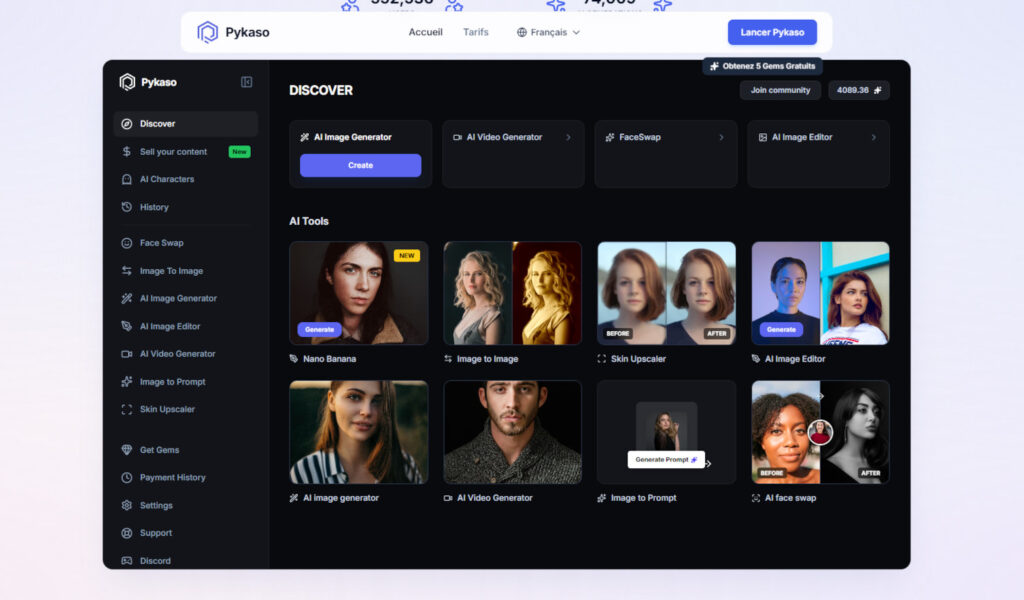The width and height of the screenshot is (1024, 600).
Task: Open Image To Image from the sidebar
Action: 185,271
